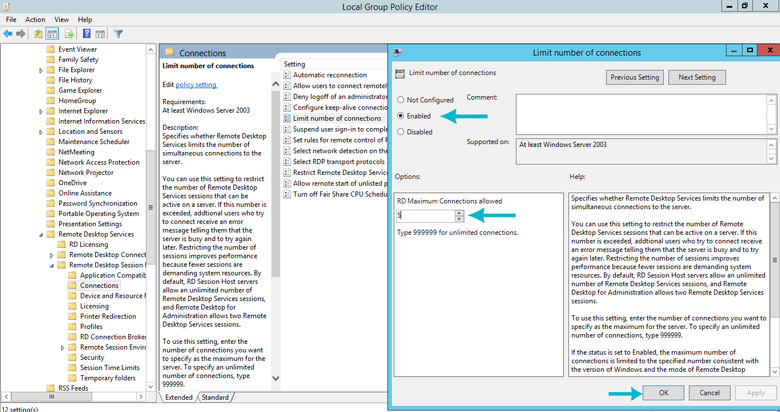This screenshot has width=780, height=412.
Task: Click the icon beside Suspend user sign-in setting
Action: pyautogui.click(x=287, y=129)
